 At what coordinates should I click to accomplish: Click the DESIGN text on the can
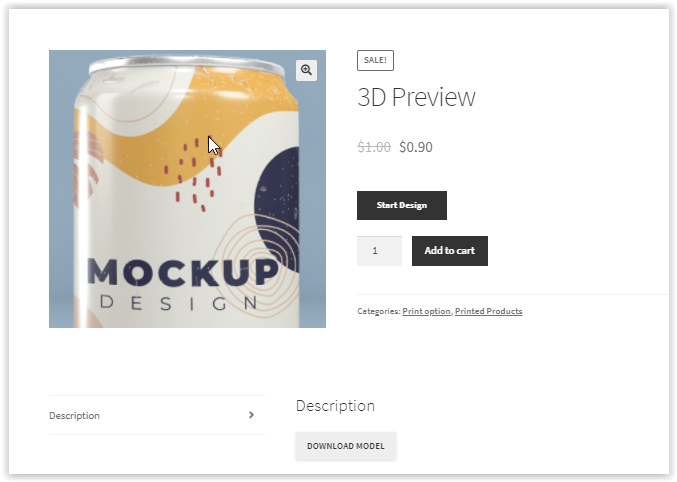(179, 303)
